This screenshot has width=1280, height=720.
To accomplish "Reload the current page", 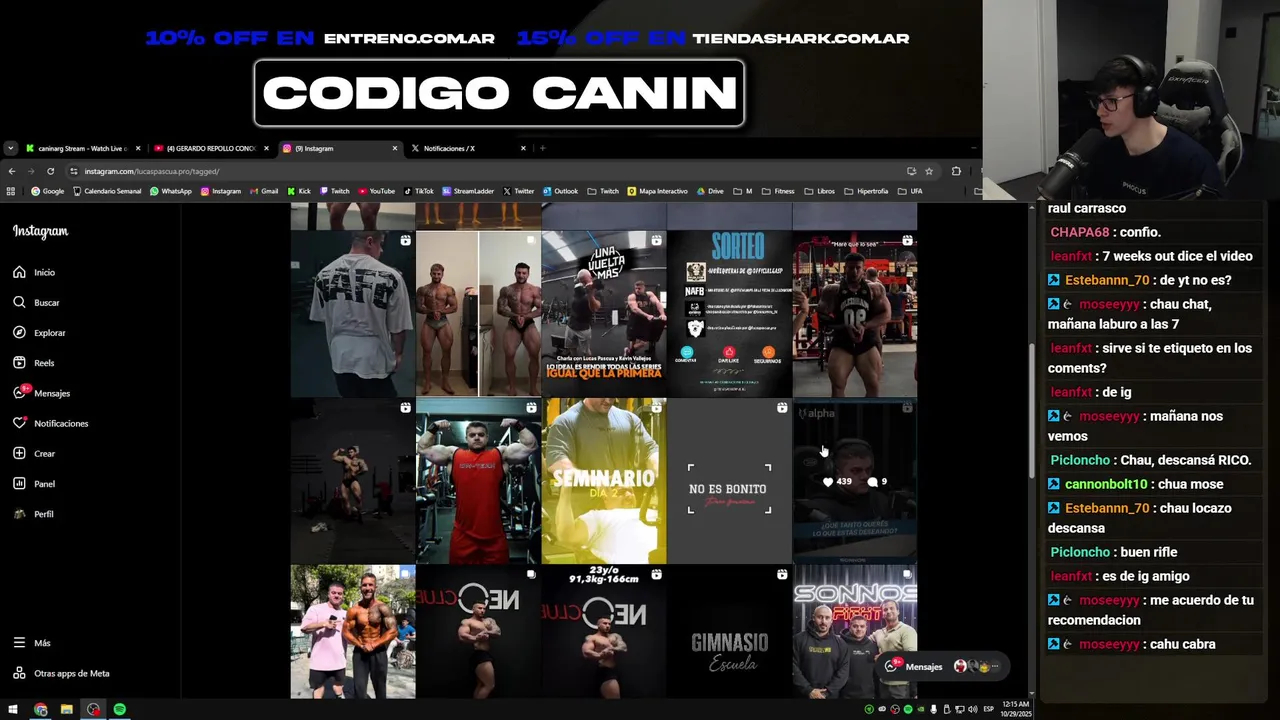I will click(50, 171).
